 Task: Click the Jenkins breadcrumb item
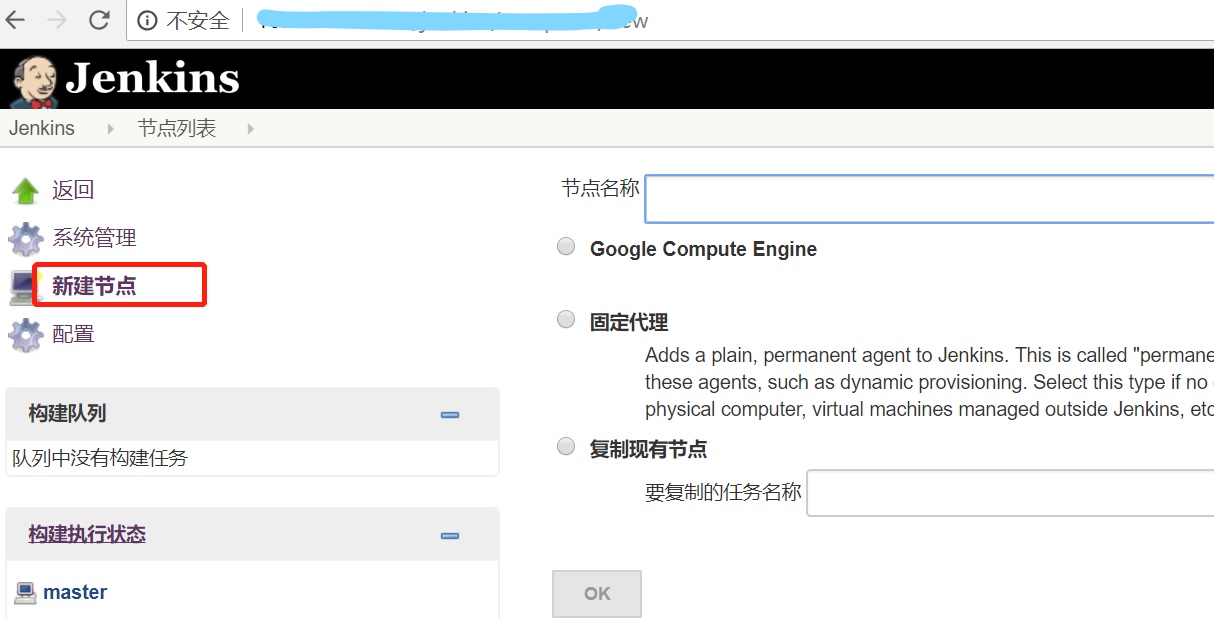click(x=42, y=128)
